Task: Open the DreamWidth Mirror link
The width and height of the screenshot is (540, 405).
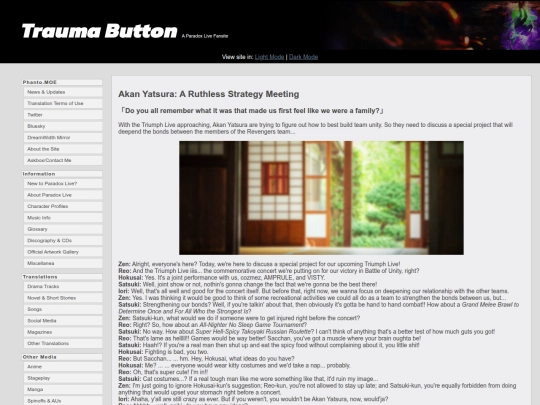Action: pyautogui.click(x=63, y=137)
